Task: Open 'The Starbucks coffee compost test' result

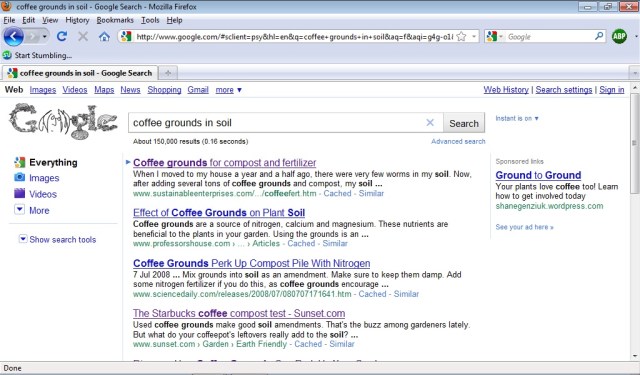Action: (x=239, y=313)
